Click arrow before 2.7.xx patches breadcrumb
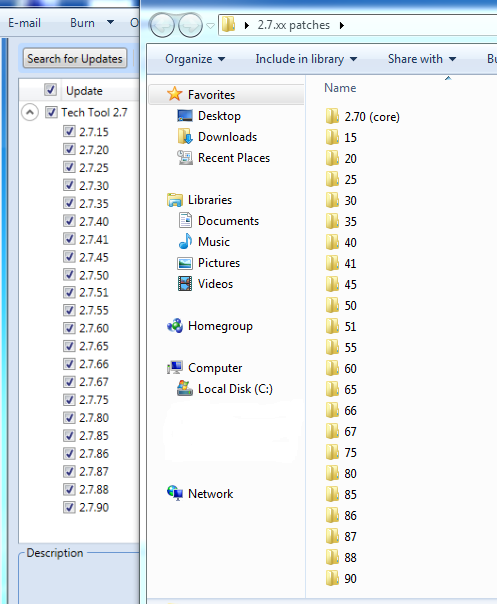The width and height of the screenshot is (497, 604). click(247, 25)
